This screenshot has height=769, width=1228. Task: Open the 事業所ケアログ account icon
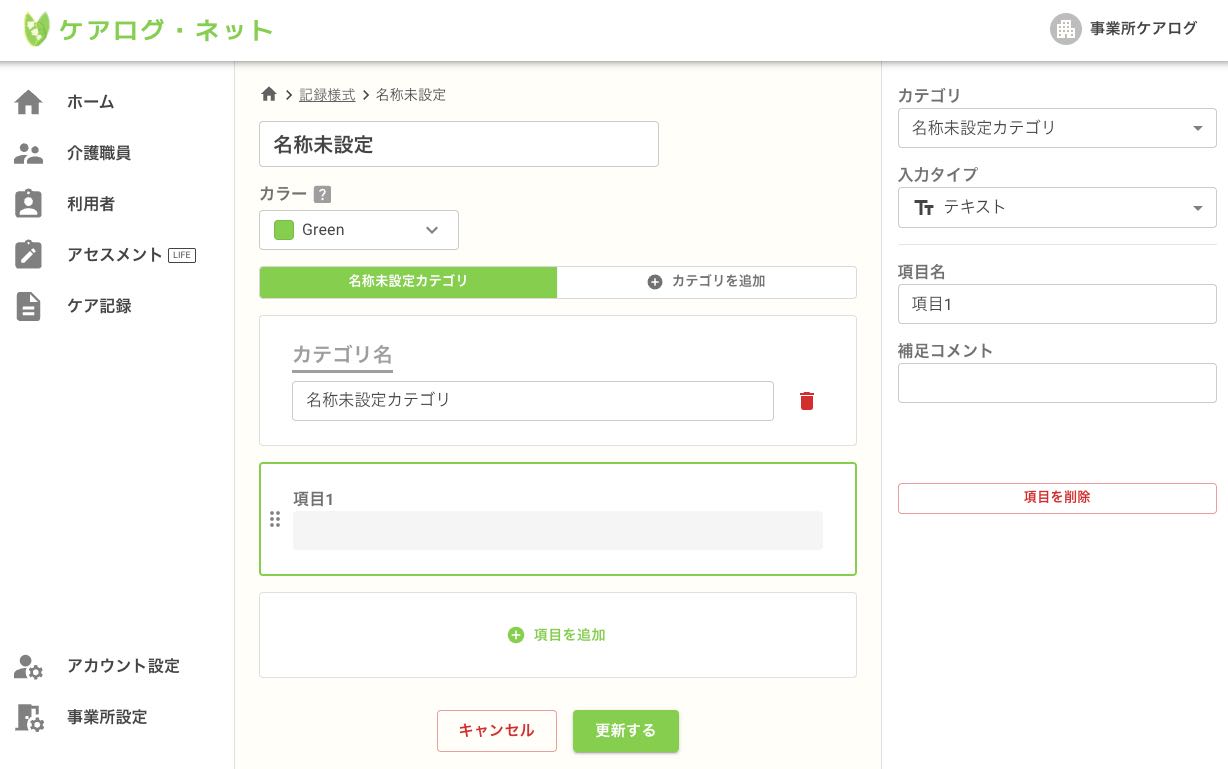click(1066, 29)
